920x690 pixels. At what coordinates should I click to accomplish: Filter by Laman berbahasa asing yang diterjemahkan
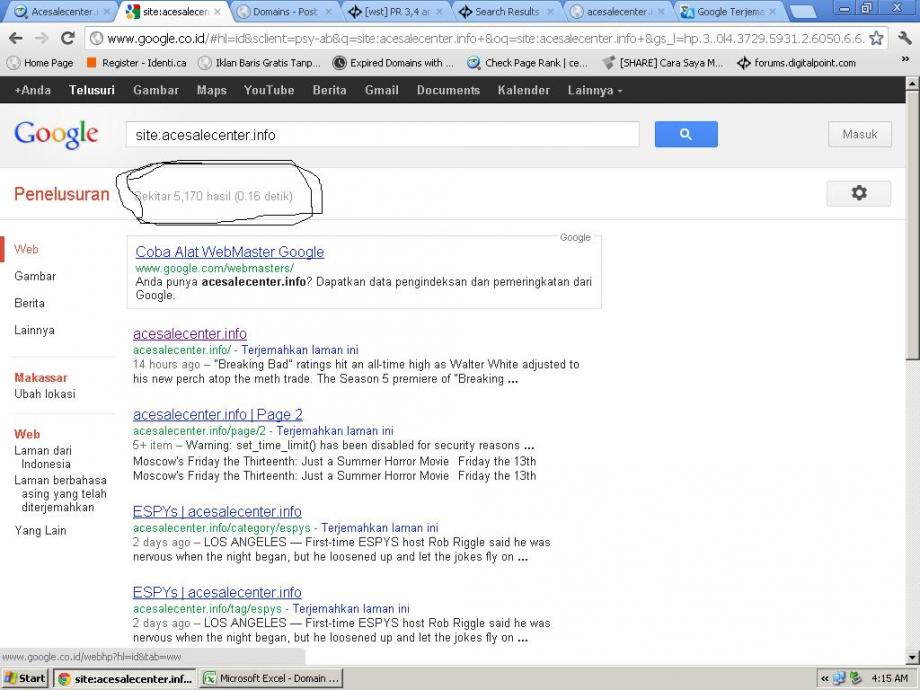tap(60, 493)
